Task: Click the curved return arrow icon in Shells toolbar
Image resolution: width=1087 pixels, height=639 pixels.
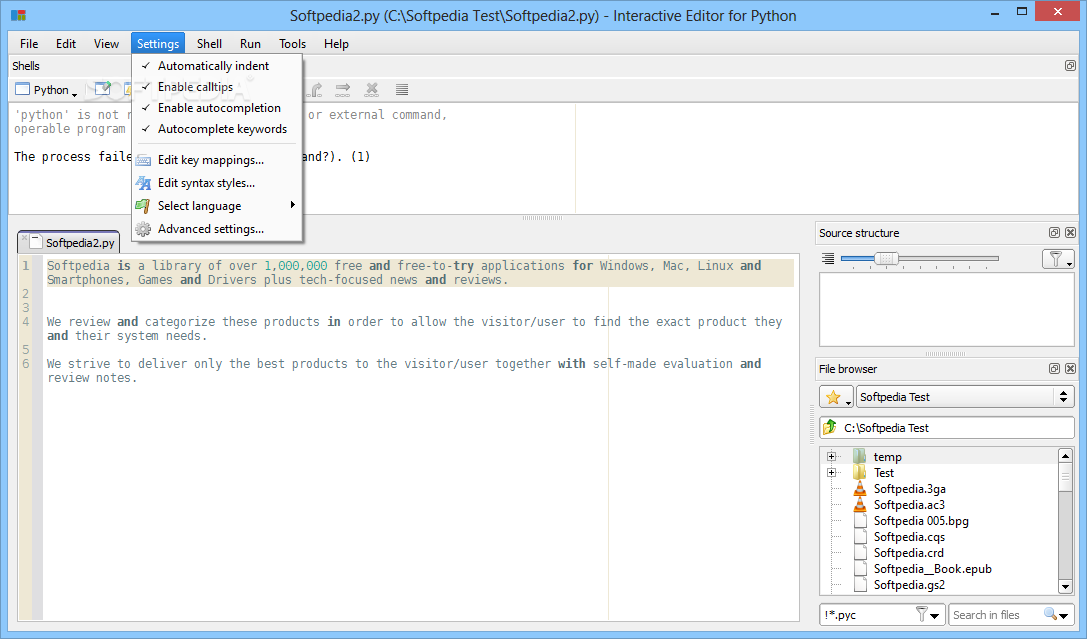Action: (317, 89)
